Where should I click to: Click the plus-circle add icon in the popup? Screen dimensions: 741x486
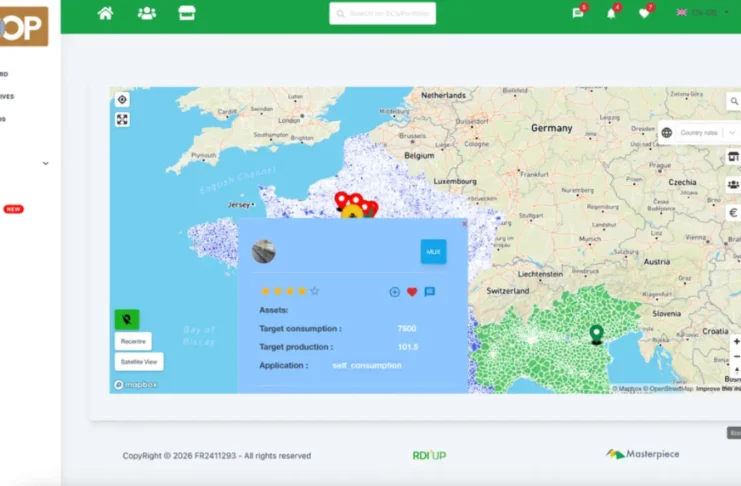click(395, 292)
